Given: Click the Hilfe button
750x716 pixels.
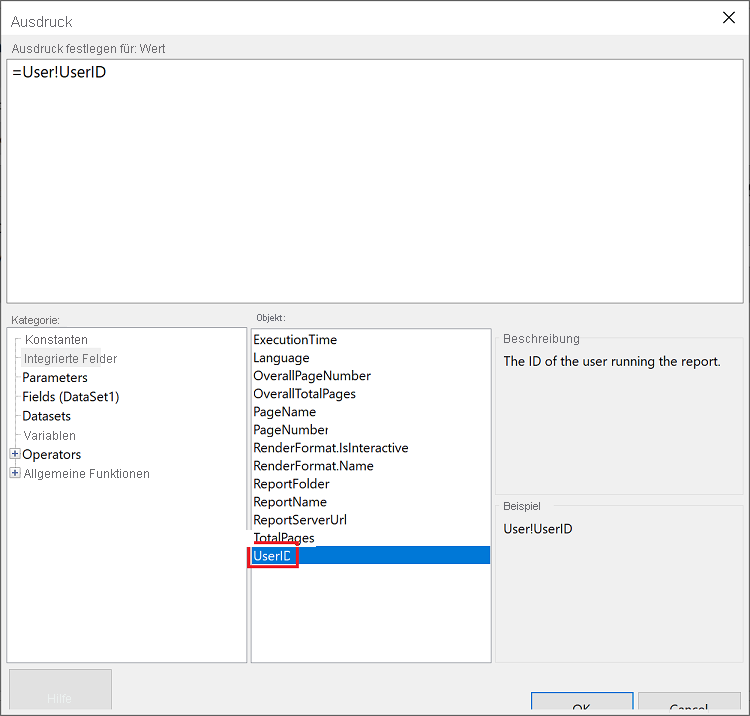Looking at the screenshot, I should (x=60, y=689).
